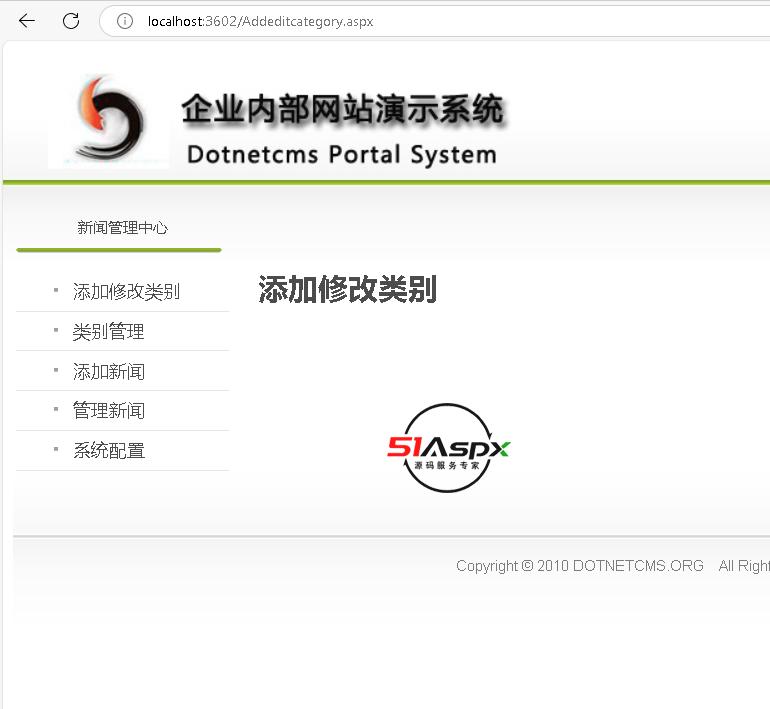Click the swirl logo in the header

[109, 120]
